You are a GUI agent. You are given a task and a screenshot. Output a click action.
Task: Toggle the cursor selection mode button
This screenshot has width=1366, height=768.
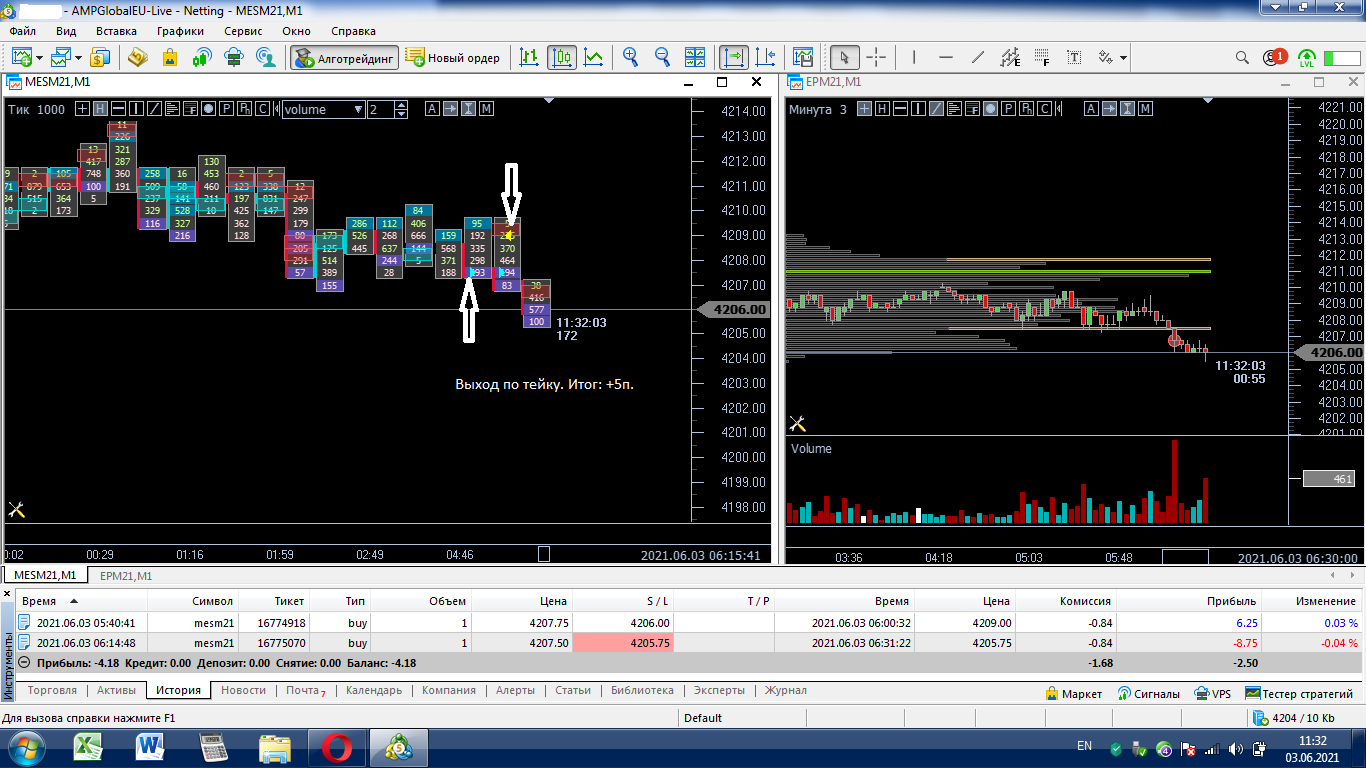844,57
